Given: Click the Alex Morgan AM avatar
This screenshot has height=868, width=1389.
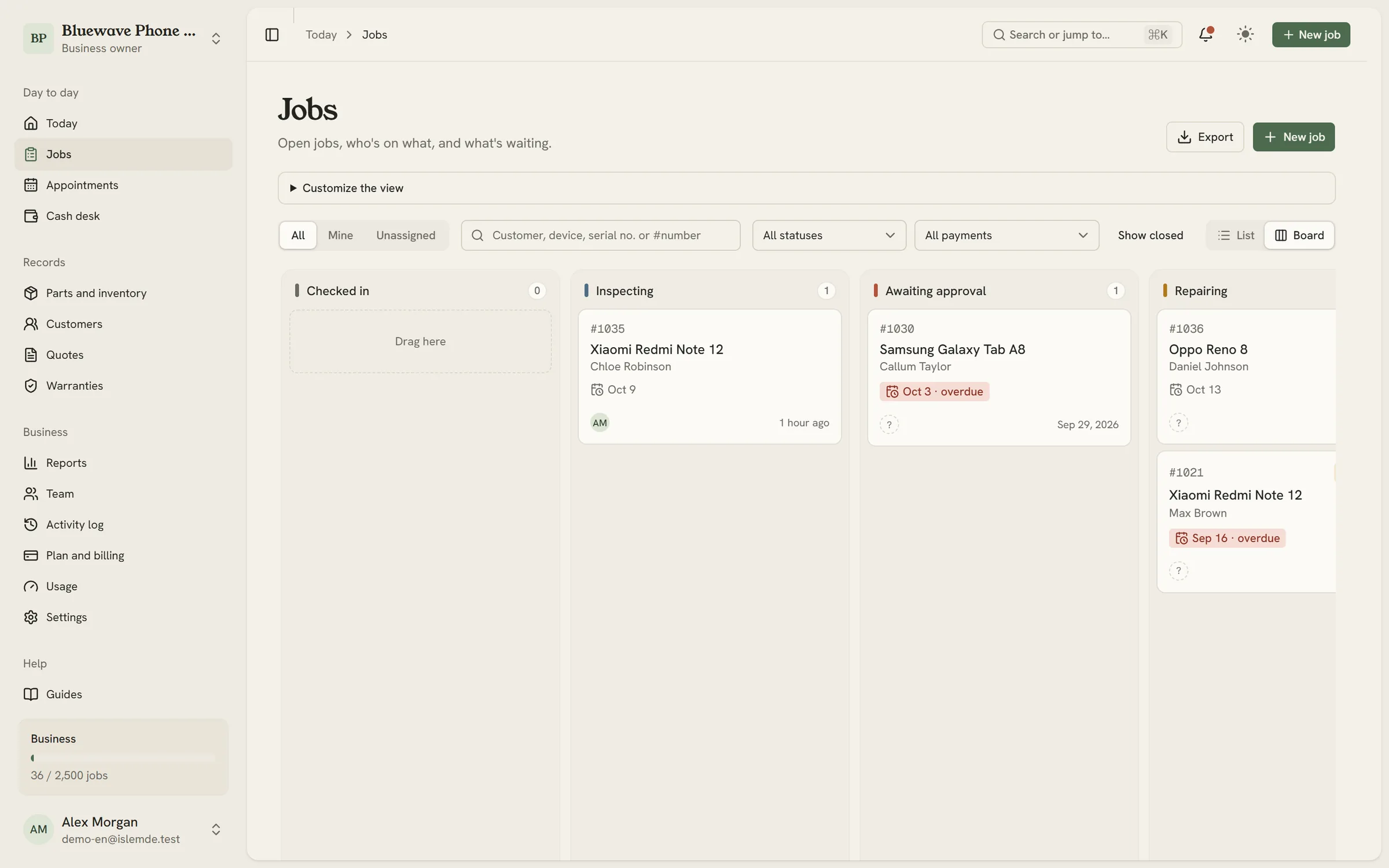Looking at the screenshot, I should [38, 829].
